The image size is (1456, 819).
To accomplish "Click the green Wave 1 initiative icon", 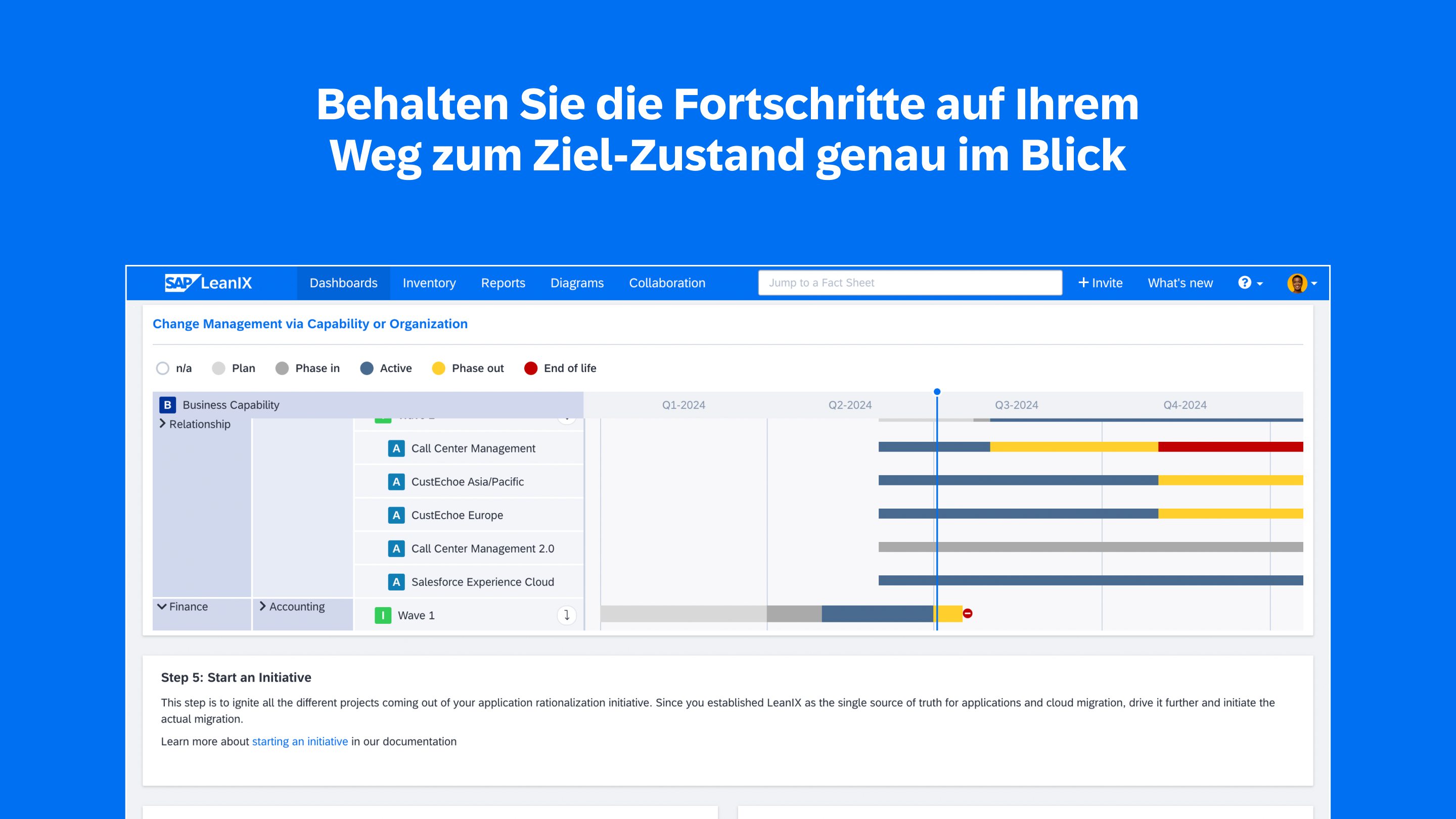I will point(383,615).
